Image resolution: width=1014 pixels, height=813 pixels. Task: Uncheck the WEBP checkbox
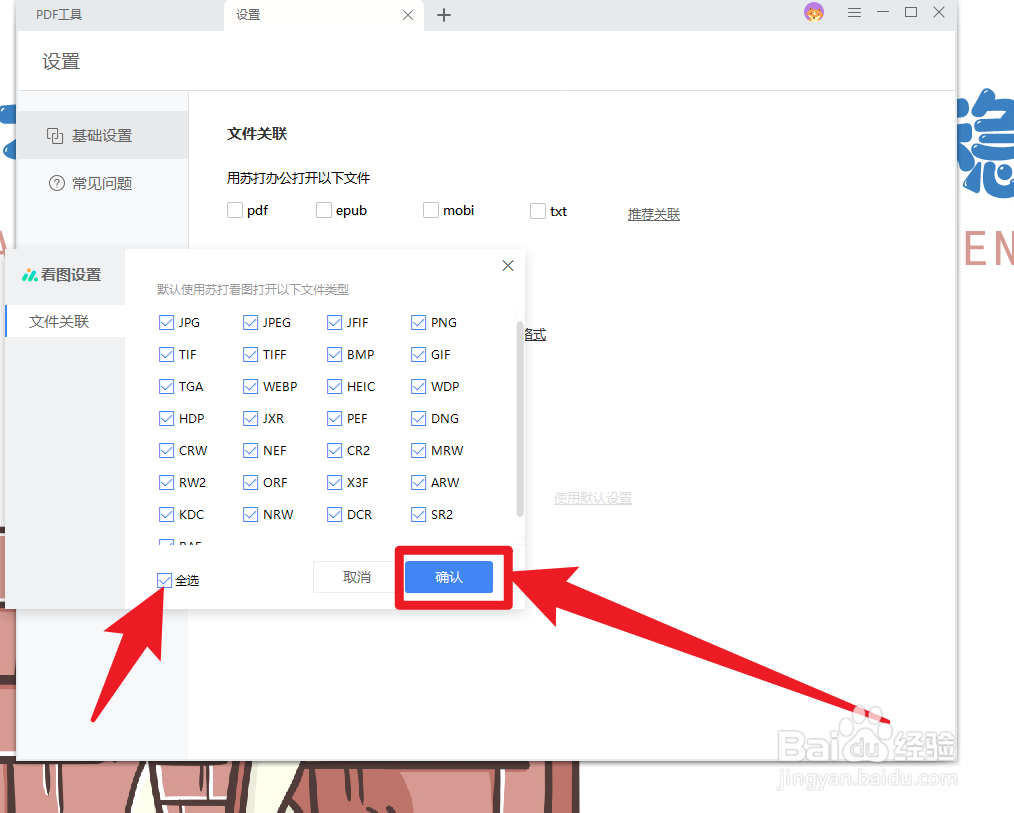[250, 386]
